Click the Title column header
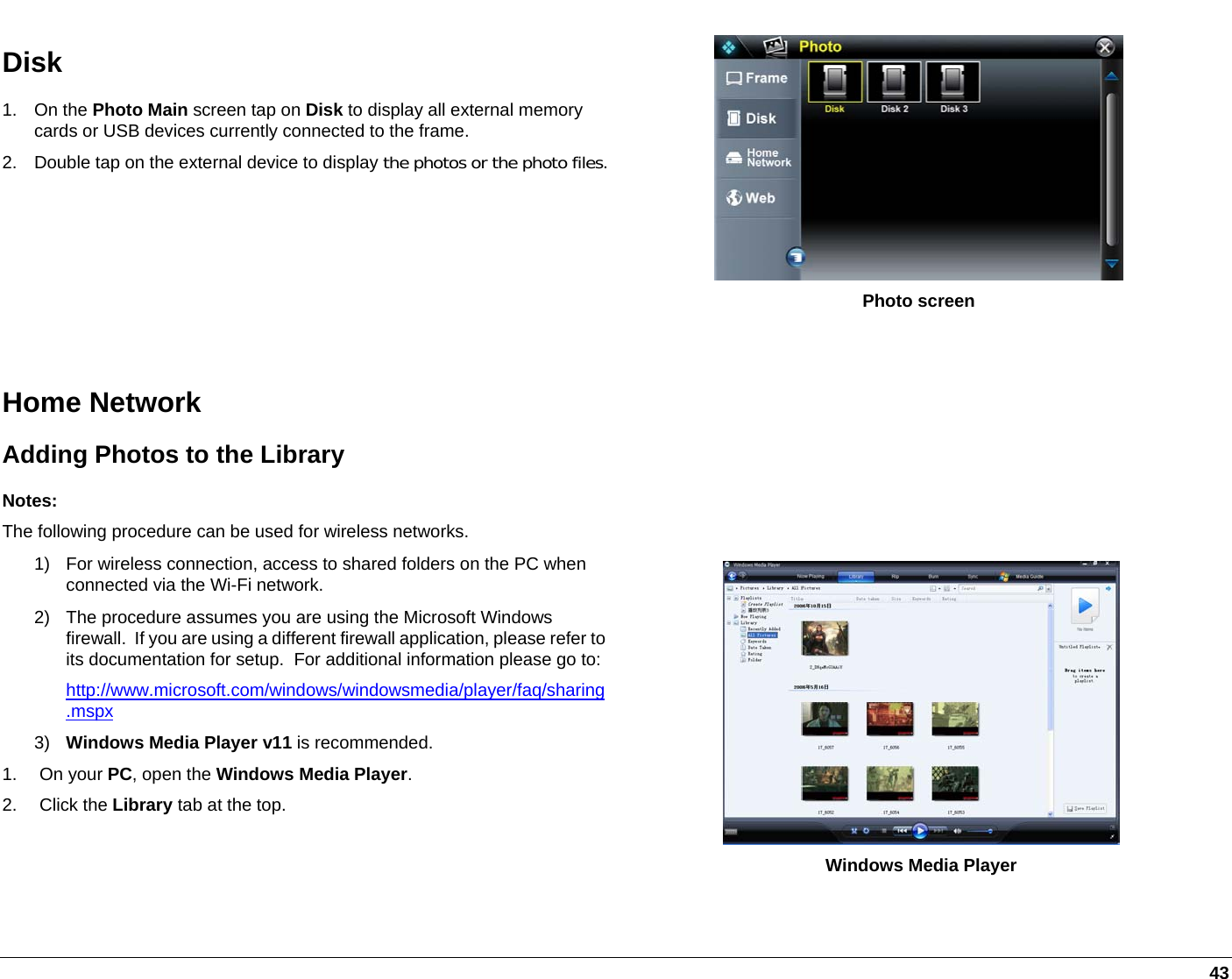The image size is (1232, 979). (797, 599)
